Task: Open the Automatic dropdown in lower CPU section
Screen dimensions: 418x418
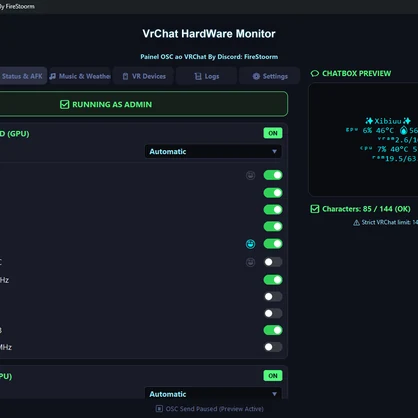Action: coord(213,394)
